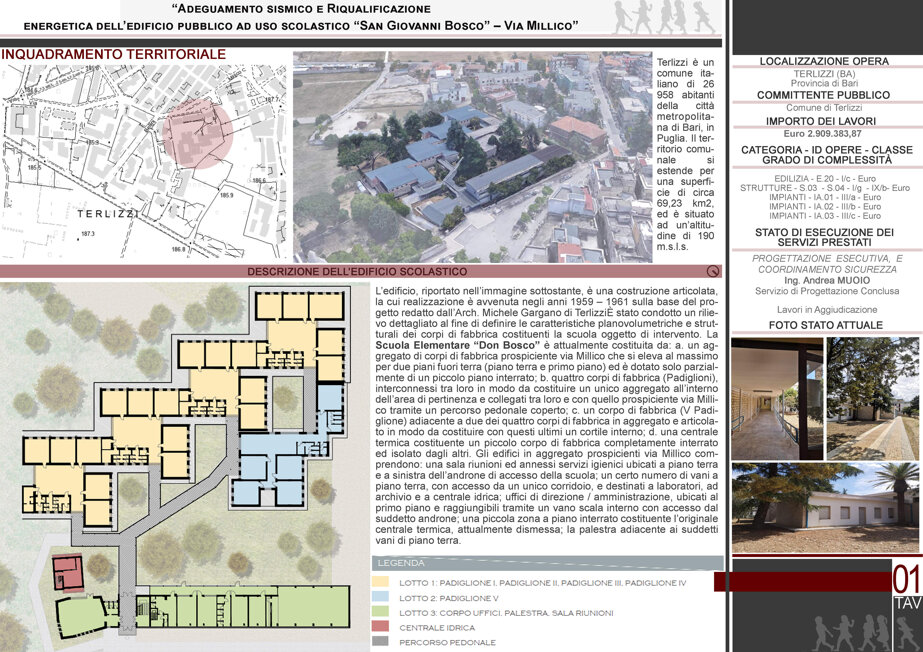Click the Inquadramento Territoriale title

pos(114,54)
